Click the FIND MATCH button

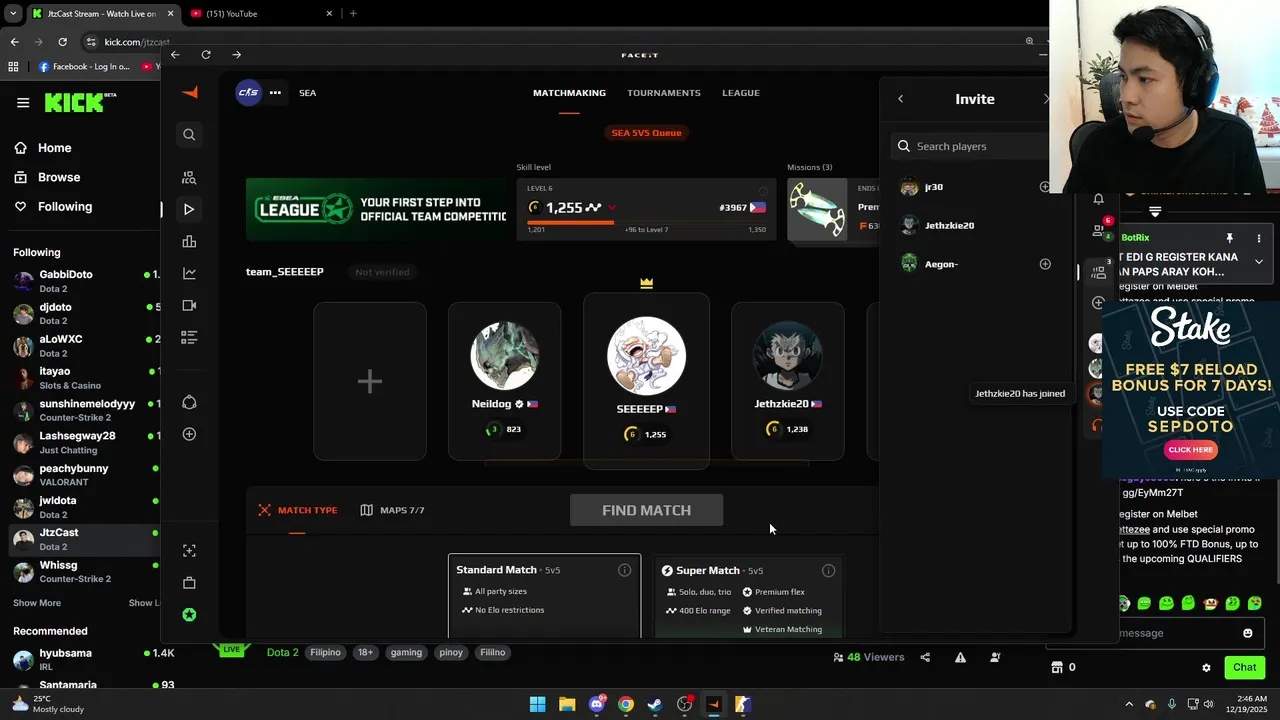(x=646, y=510)
